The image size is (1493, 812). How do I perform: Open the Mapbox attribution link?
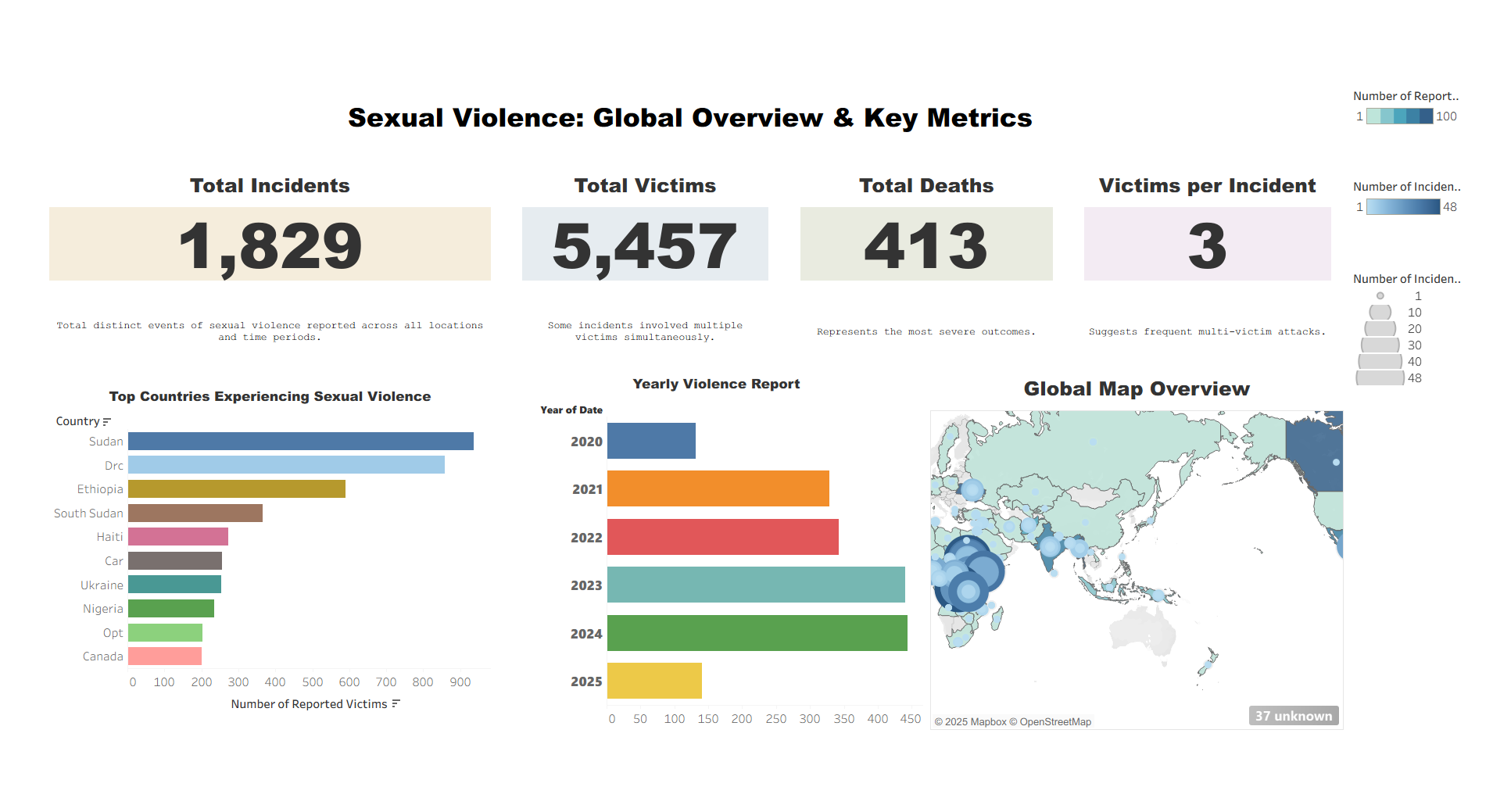tap(970, 722)
